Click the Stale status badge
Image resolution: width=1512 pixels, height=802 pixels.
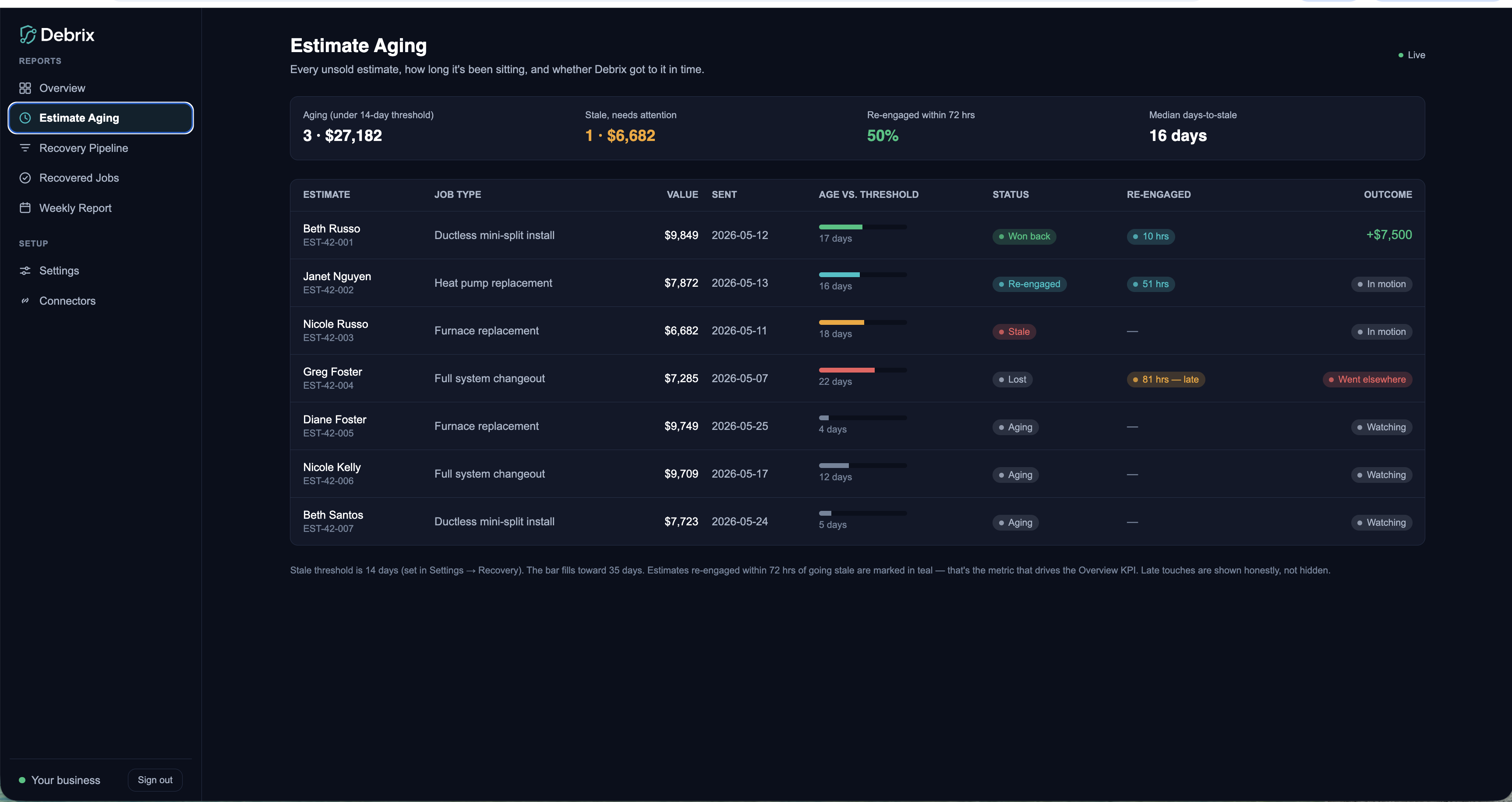coord(1014,332)
